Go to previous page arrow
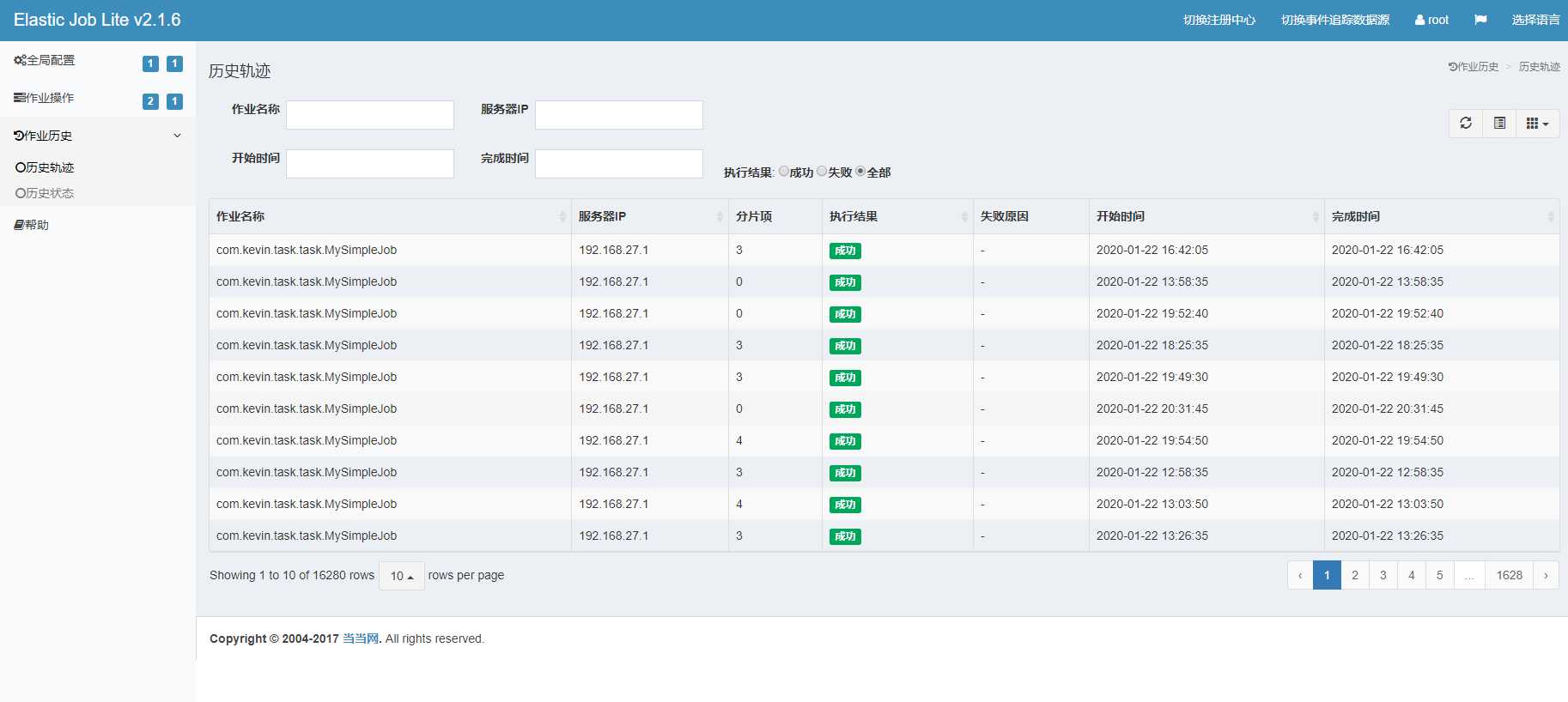Screen dimensions: 1568x702 1300,575
